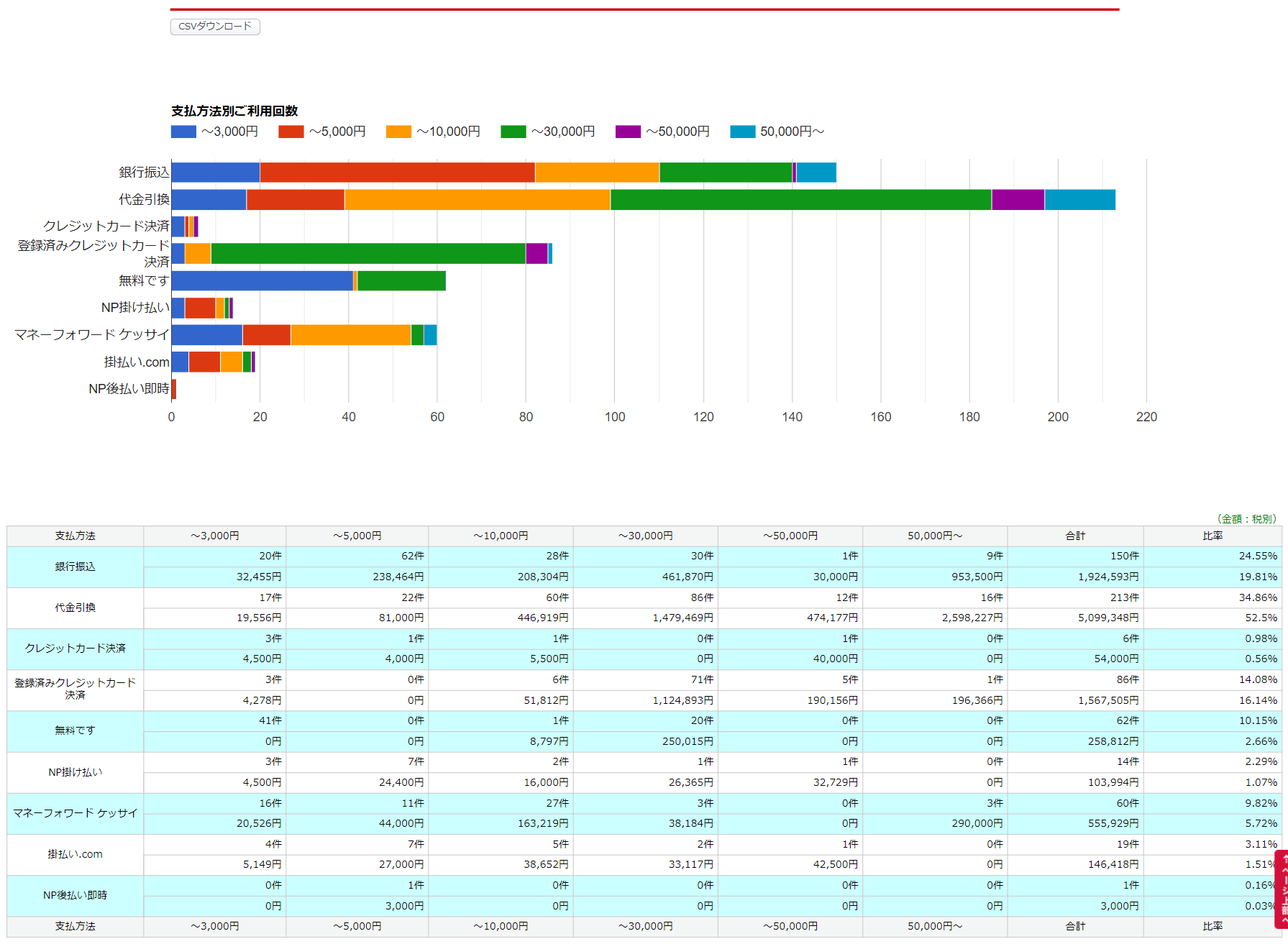The height and width of the screenshot is (944, 1288).
Task: Select the クレジットカード決済 row label in table
Action: point(75,649)
